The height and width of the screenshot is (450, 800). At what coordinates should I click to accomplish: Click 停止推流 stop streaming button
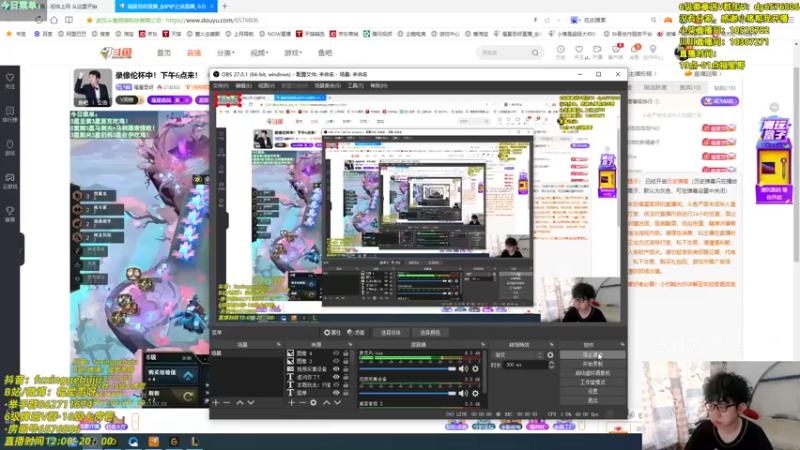[592, 355]
